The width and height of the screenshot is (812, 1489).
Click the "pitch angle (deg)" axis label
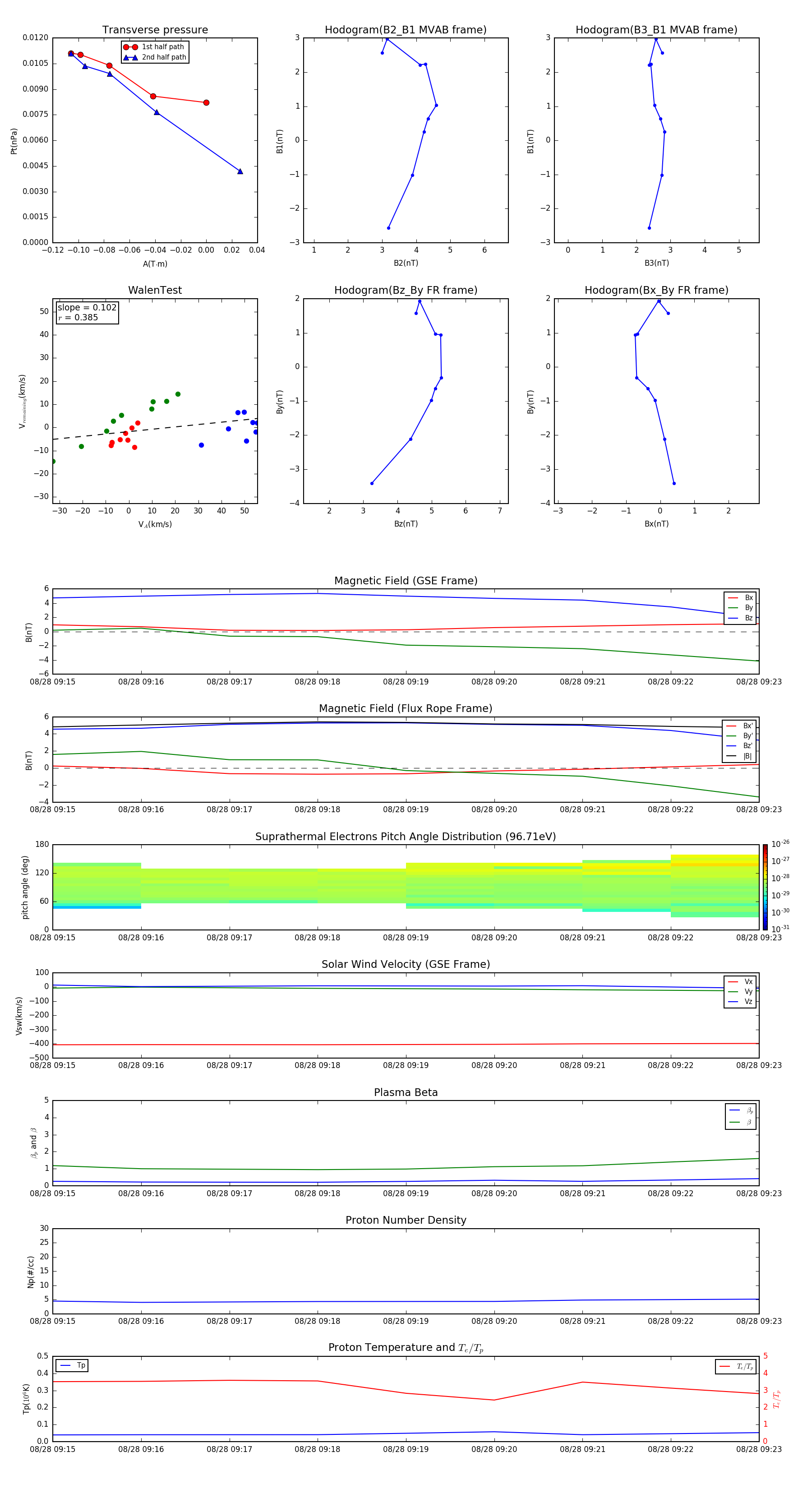25,887
